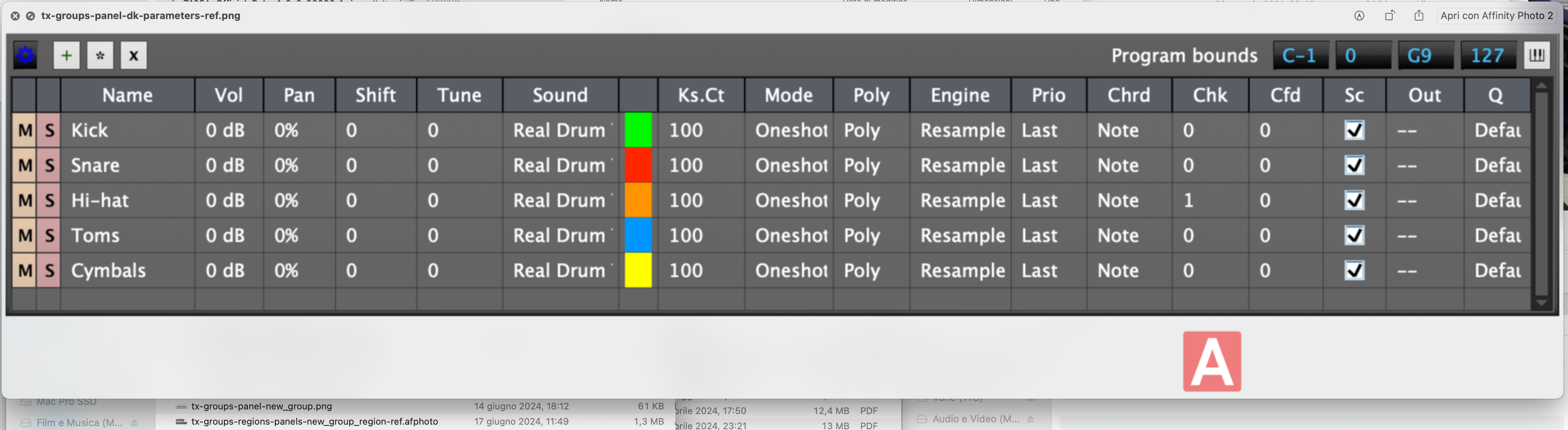Screen dimensions: 1568x430
Task: Click the Engine column header
Action: pyautogui.click(x=961, y=95)
